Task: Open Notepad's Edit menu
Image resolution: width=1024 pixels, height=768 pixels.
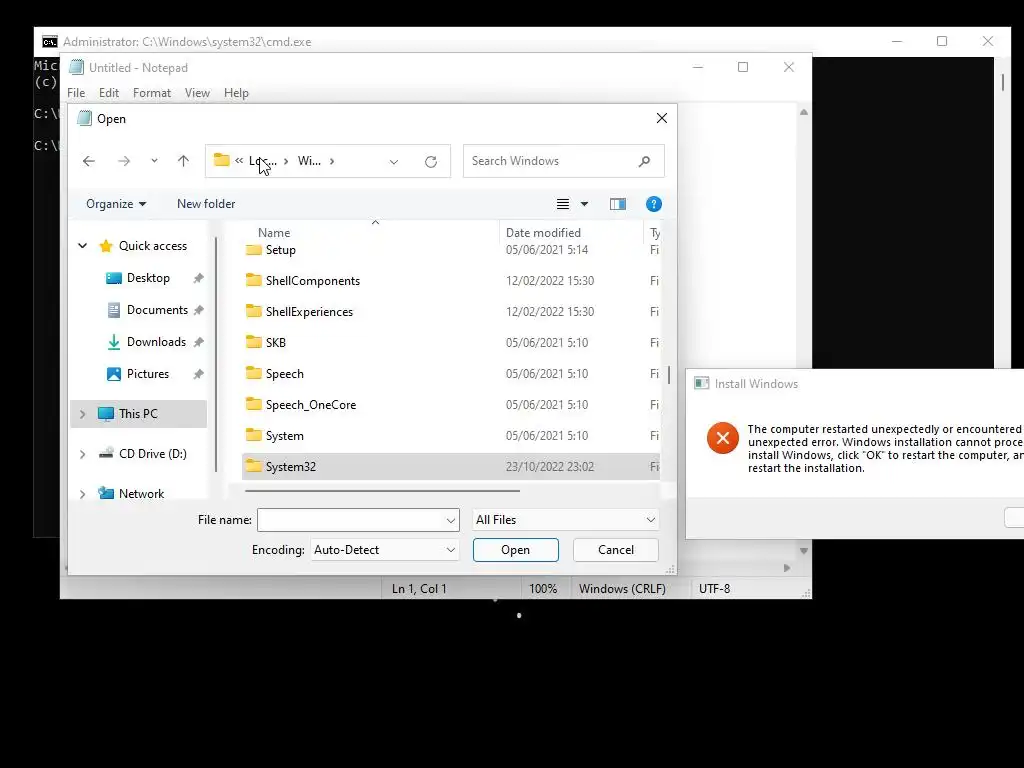Action: [108, 93]
